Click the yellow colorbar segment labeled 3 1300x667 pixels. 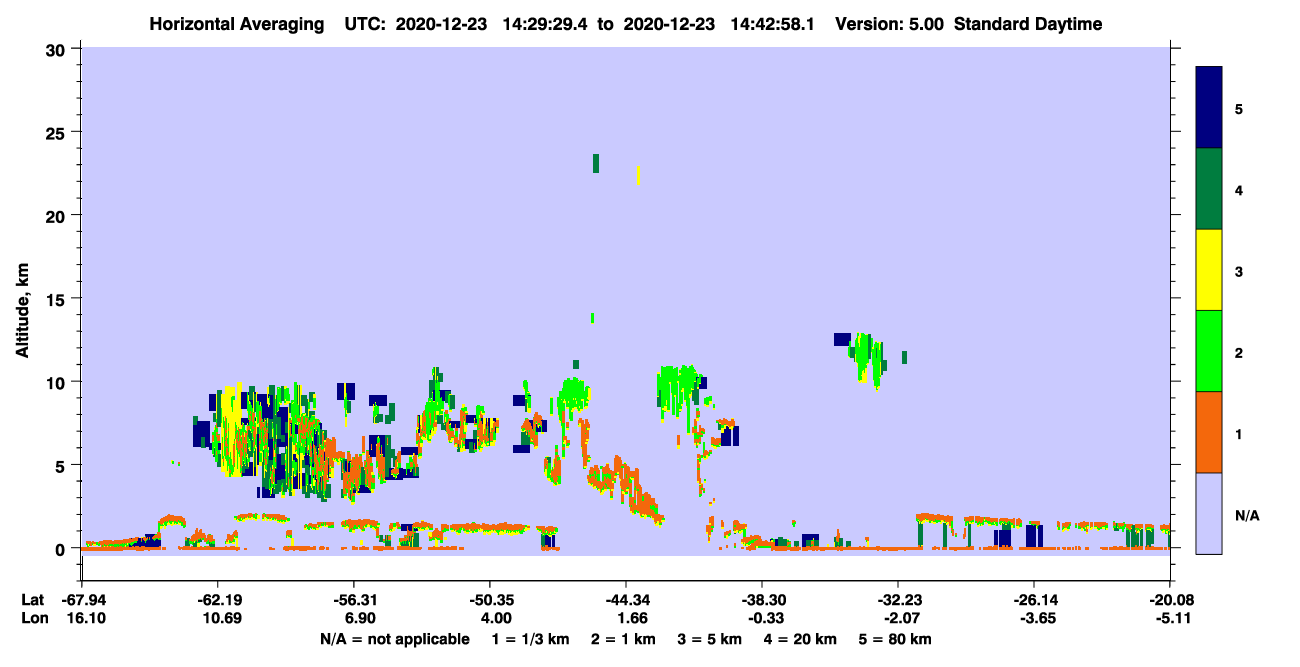[x=1209, y=270]
